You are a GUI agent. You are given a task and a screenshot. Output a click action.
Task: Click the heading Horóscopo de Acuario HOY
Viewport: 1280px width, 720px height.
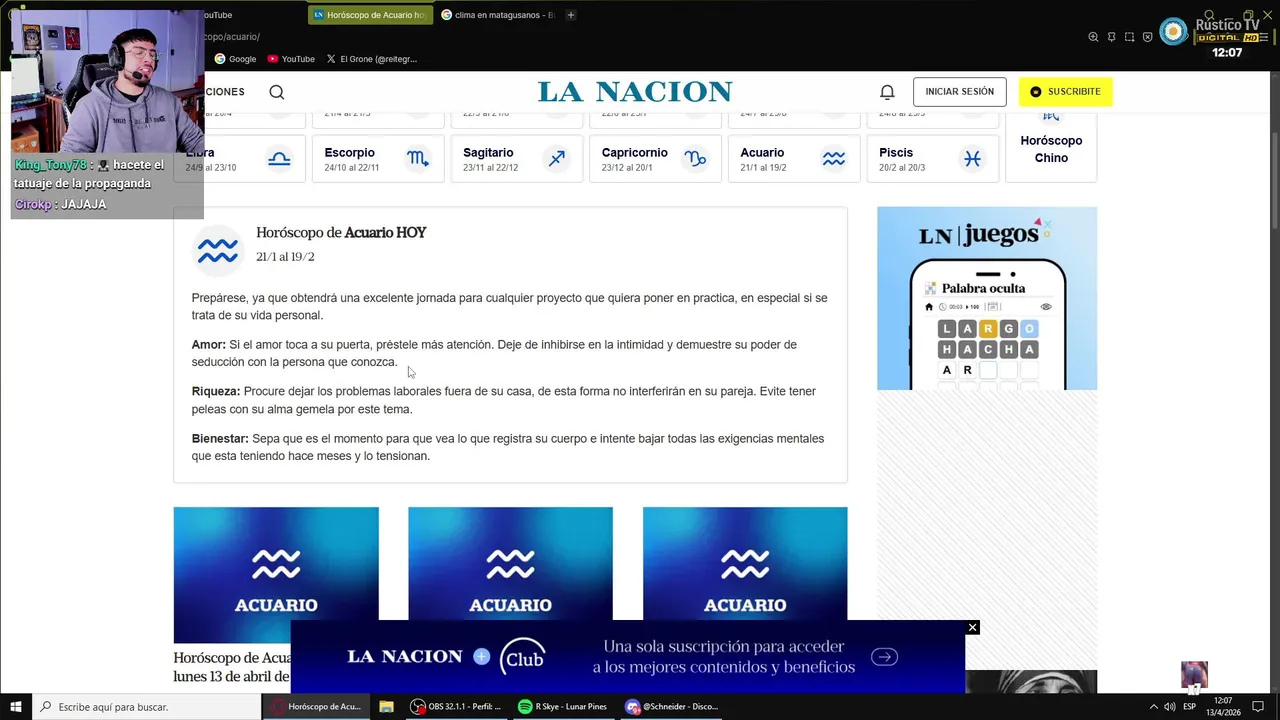(x=341, y=233)
